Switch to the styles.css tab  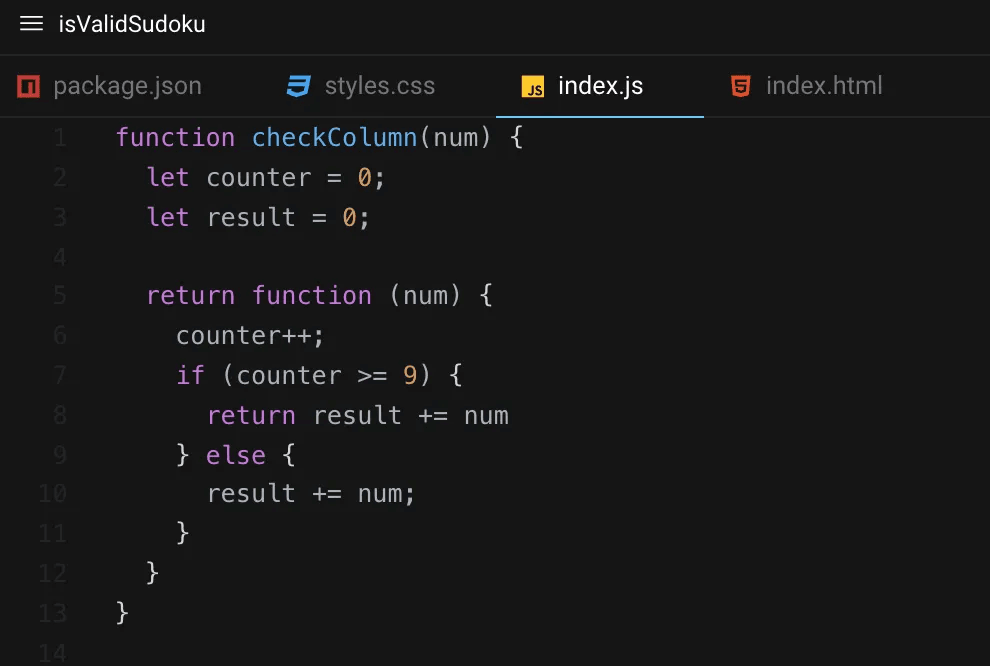click(380, 86)
